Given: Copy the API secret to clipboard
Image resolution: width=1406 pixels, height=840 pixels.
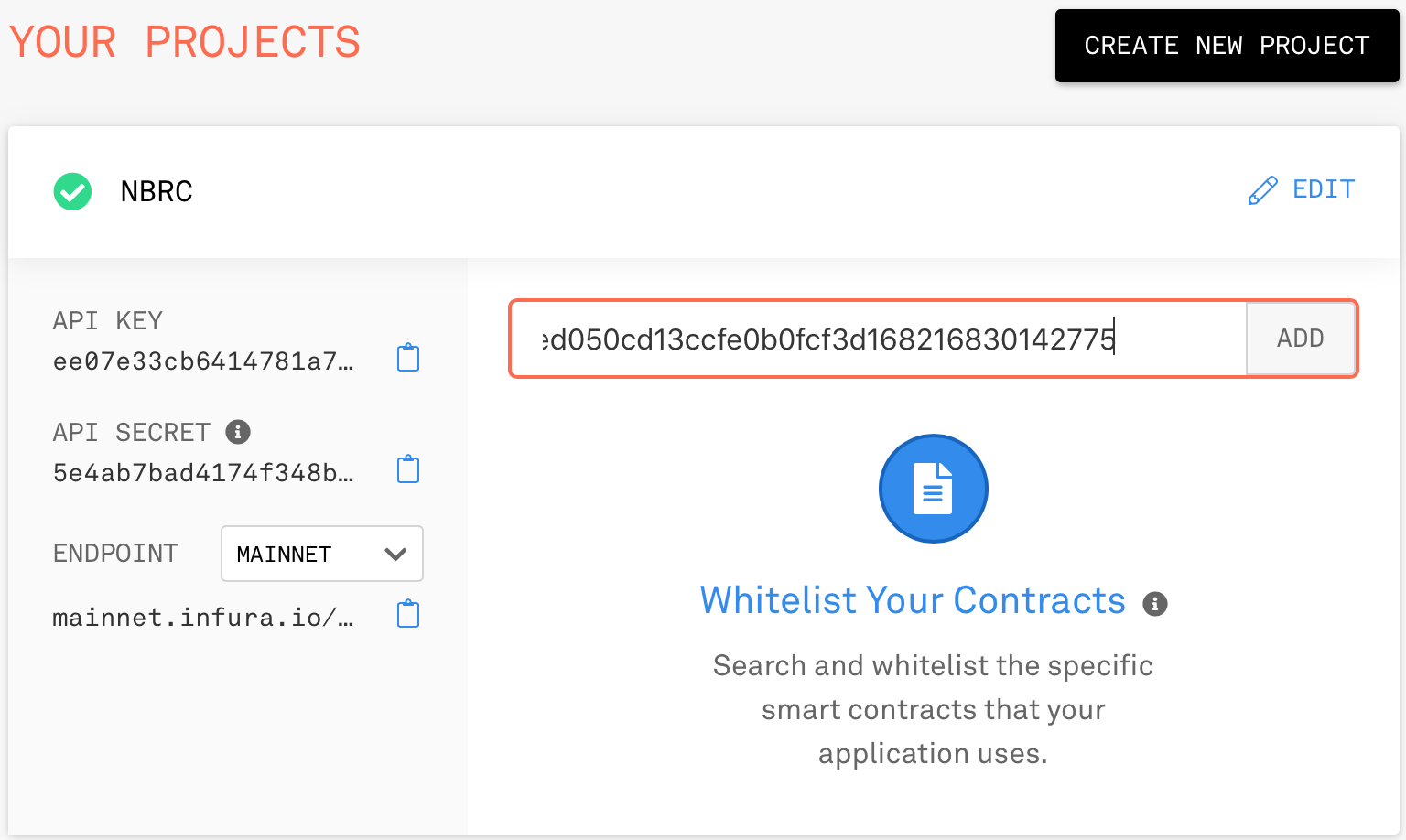Looking at the screenshot, I should point(408,469).
